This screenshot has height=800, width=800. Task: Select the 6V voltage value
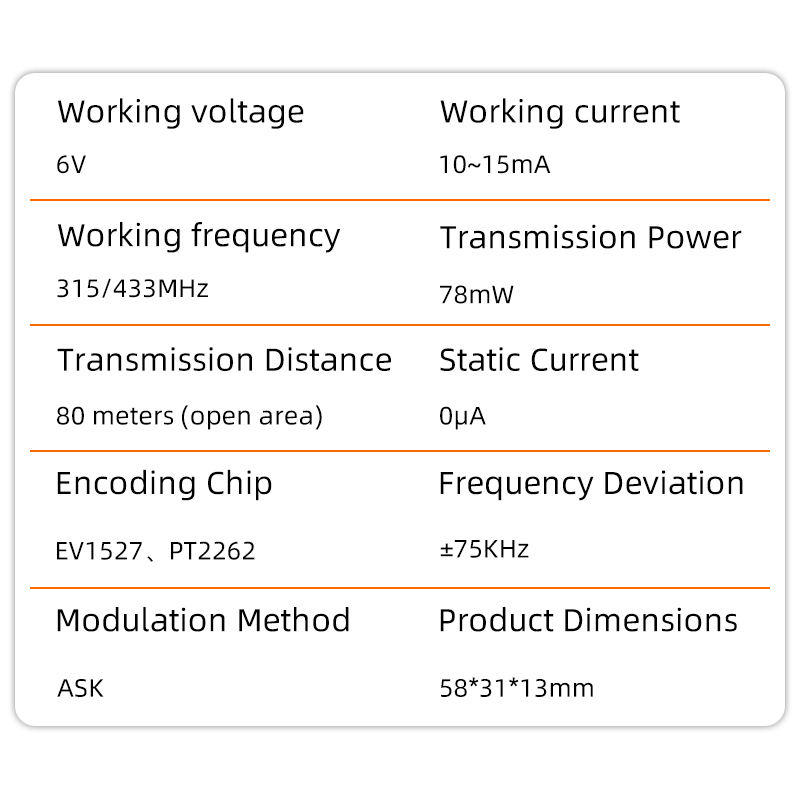pos(72,165)
